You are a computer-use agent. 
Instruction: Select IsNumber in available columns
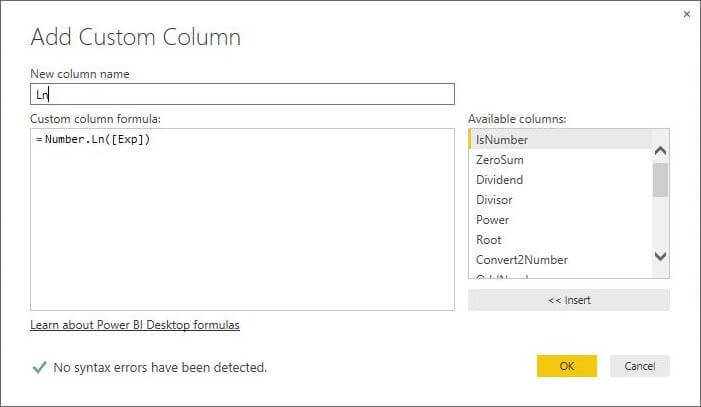(502, 140)
